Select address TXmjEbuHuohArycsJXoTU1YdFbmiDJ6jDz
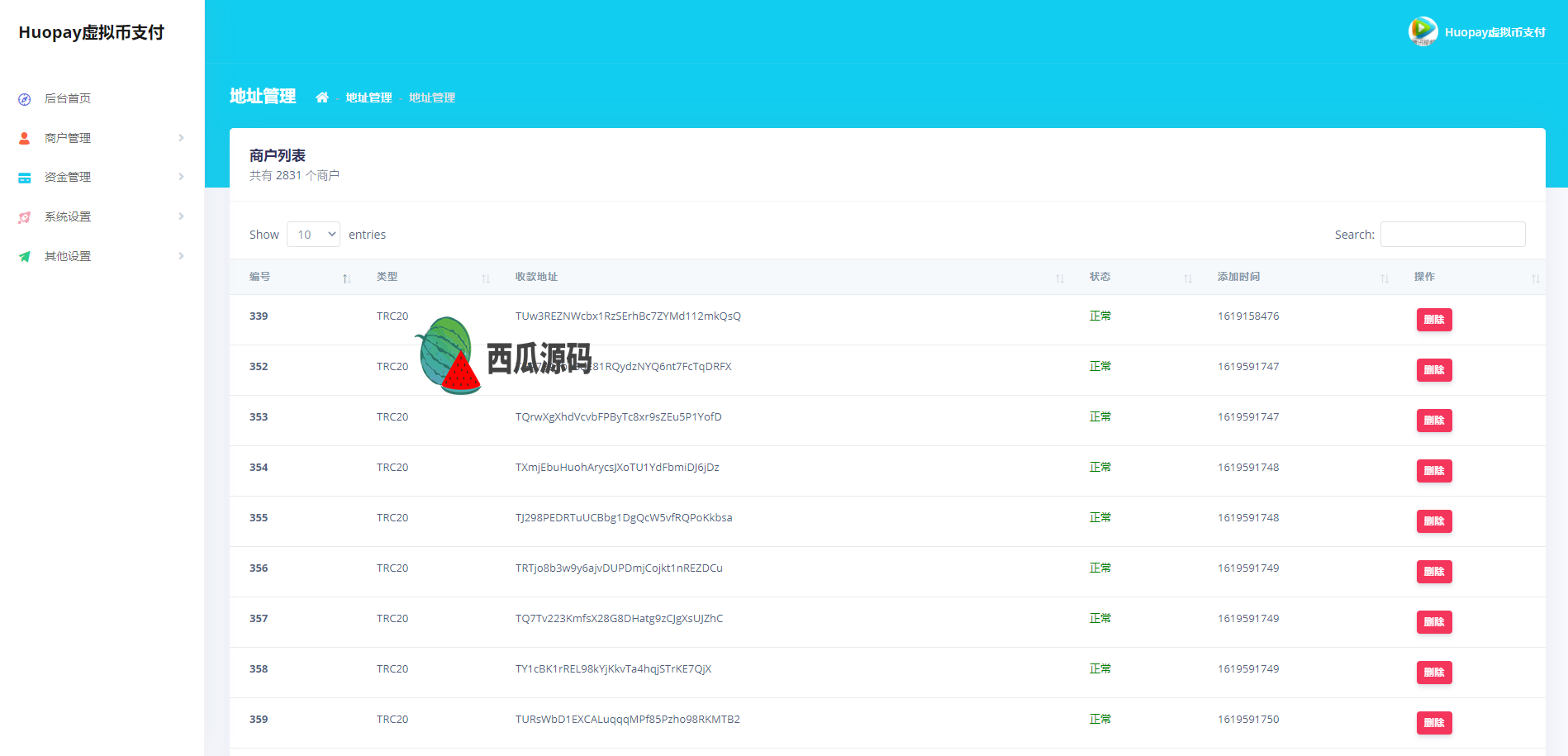 pyautogui.click(x=617, y=467)
